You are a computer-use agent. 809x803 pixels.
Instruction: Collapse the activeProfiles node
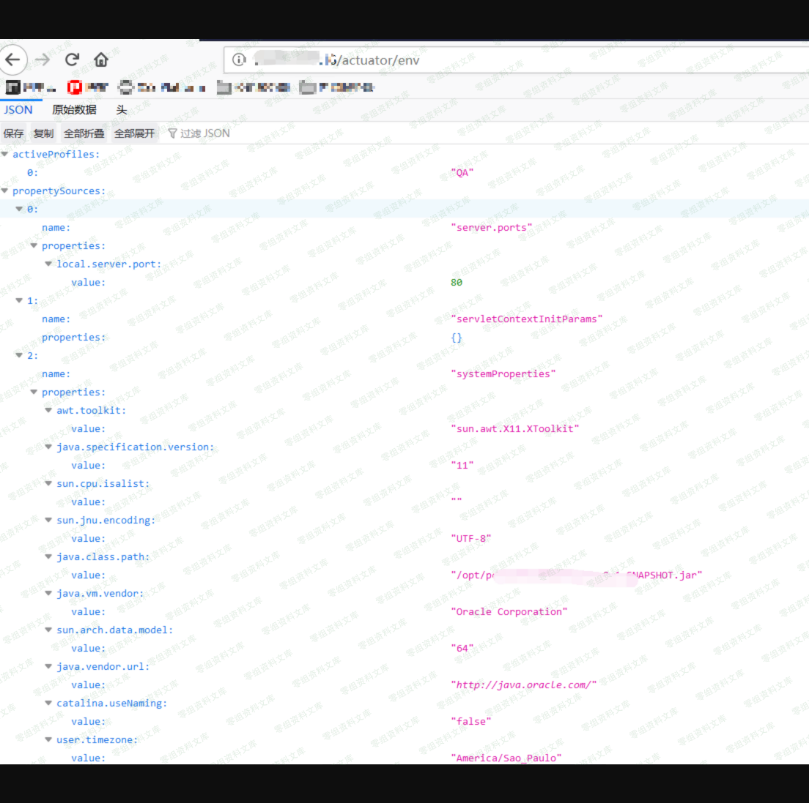tap(6, 154)
